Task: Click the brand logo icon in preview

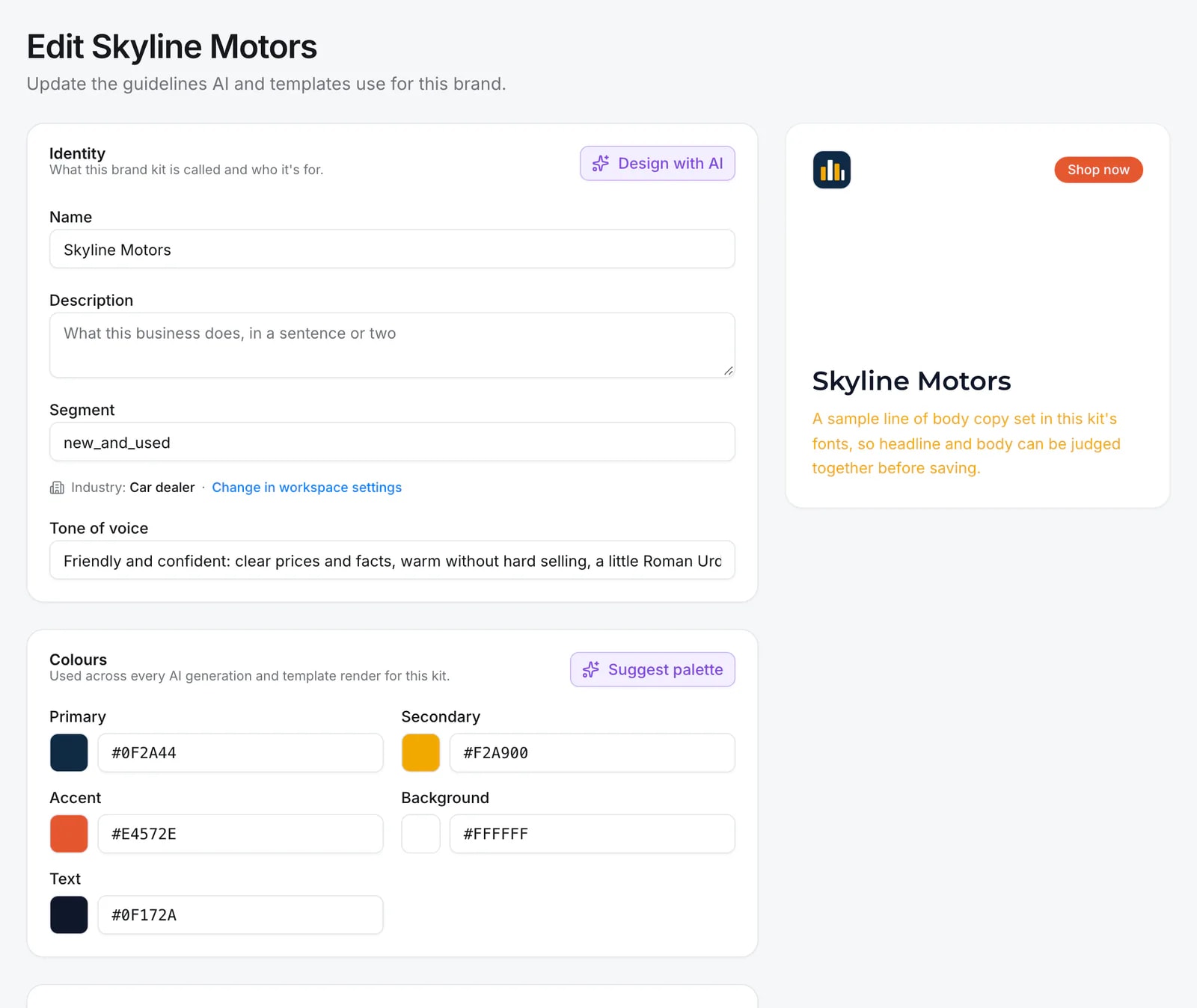Action: click(x=832, y=170)
